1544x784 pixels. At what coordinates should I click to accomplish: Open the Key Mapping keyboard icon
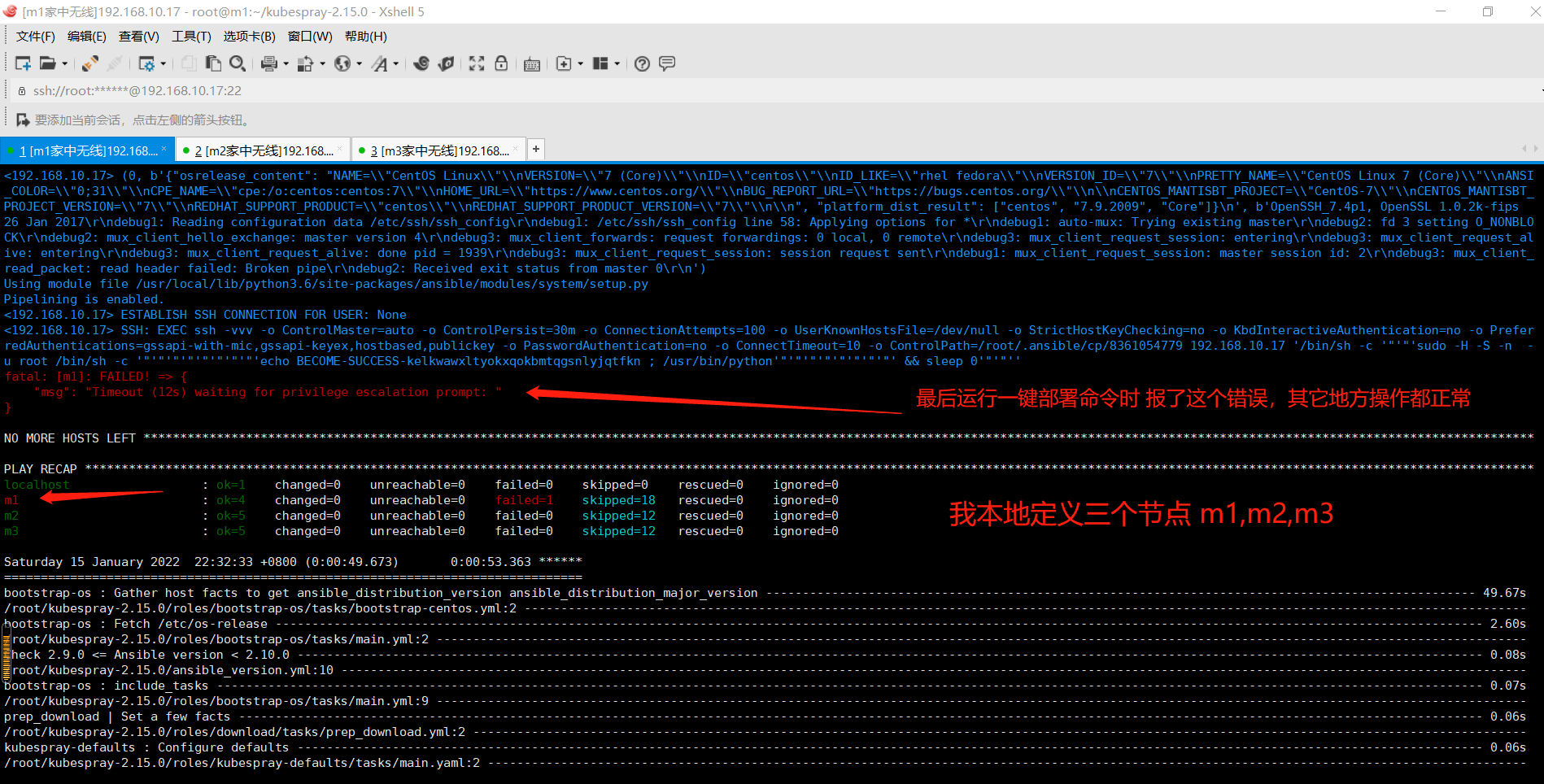pos(532,64)
